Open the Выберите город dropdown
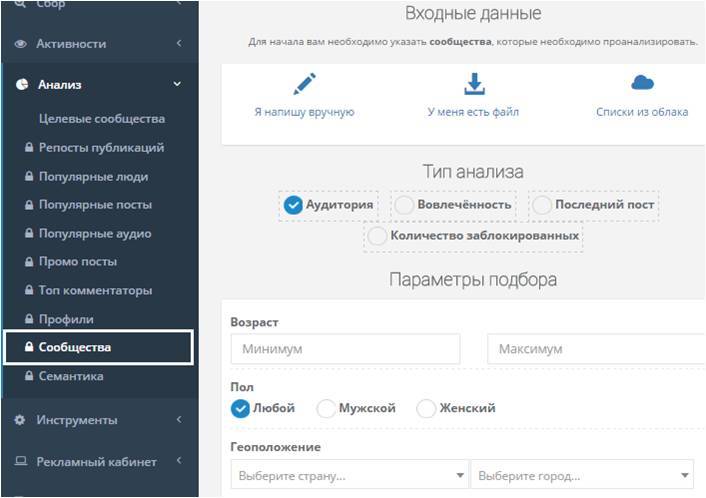Screen dimensions: 706x498 tap(582, 475)
